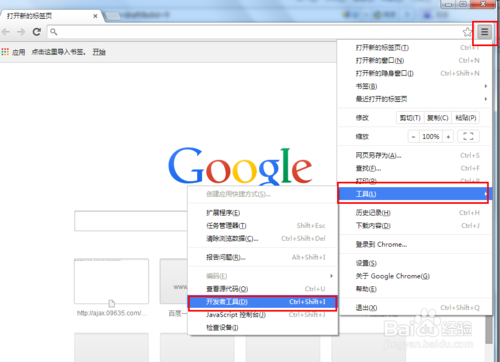
Task: Select 打开新的窗口(N) menu item
Action: 415,60
